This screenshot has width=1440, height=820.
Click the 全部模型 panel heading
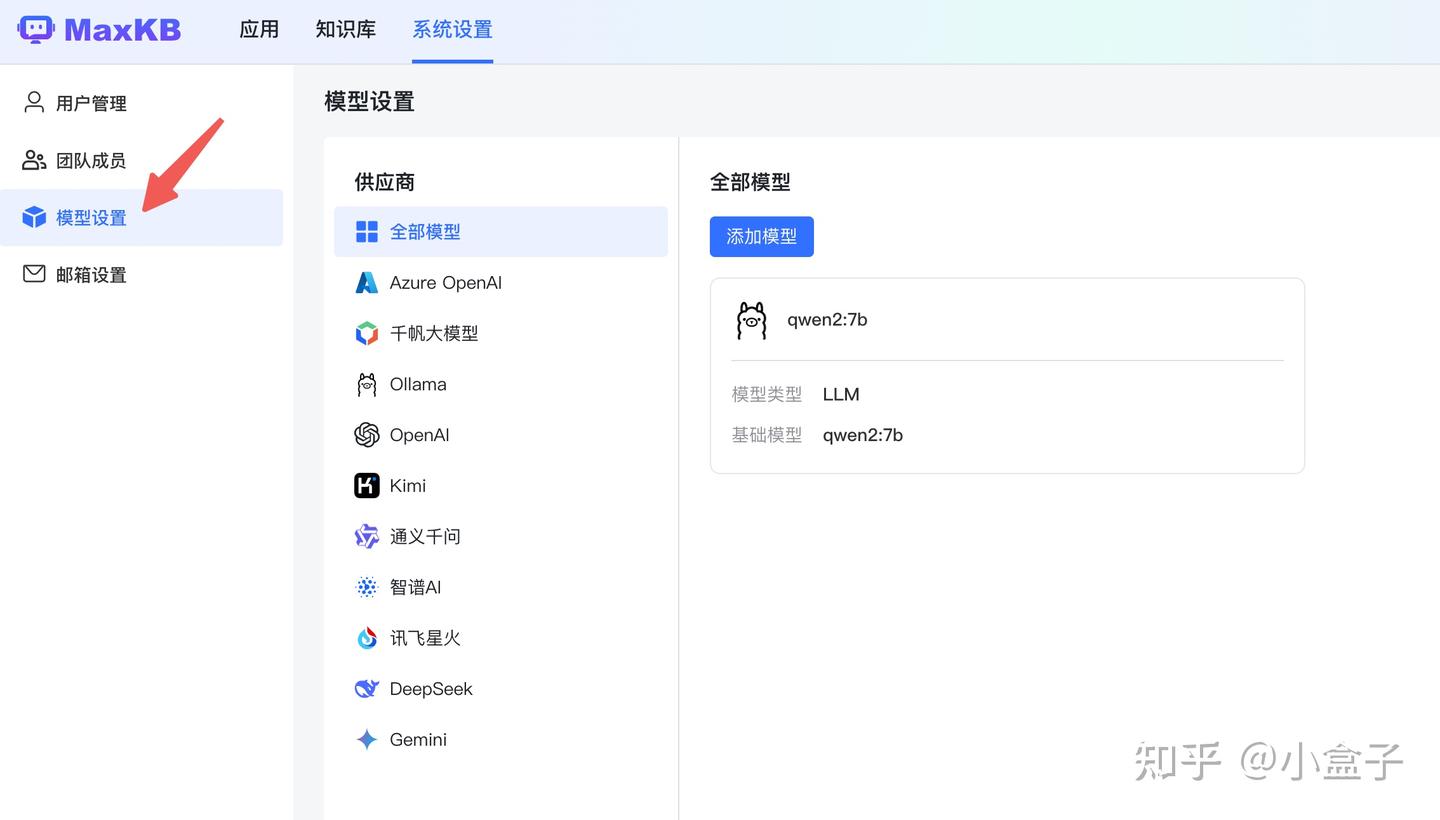750,182
